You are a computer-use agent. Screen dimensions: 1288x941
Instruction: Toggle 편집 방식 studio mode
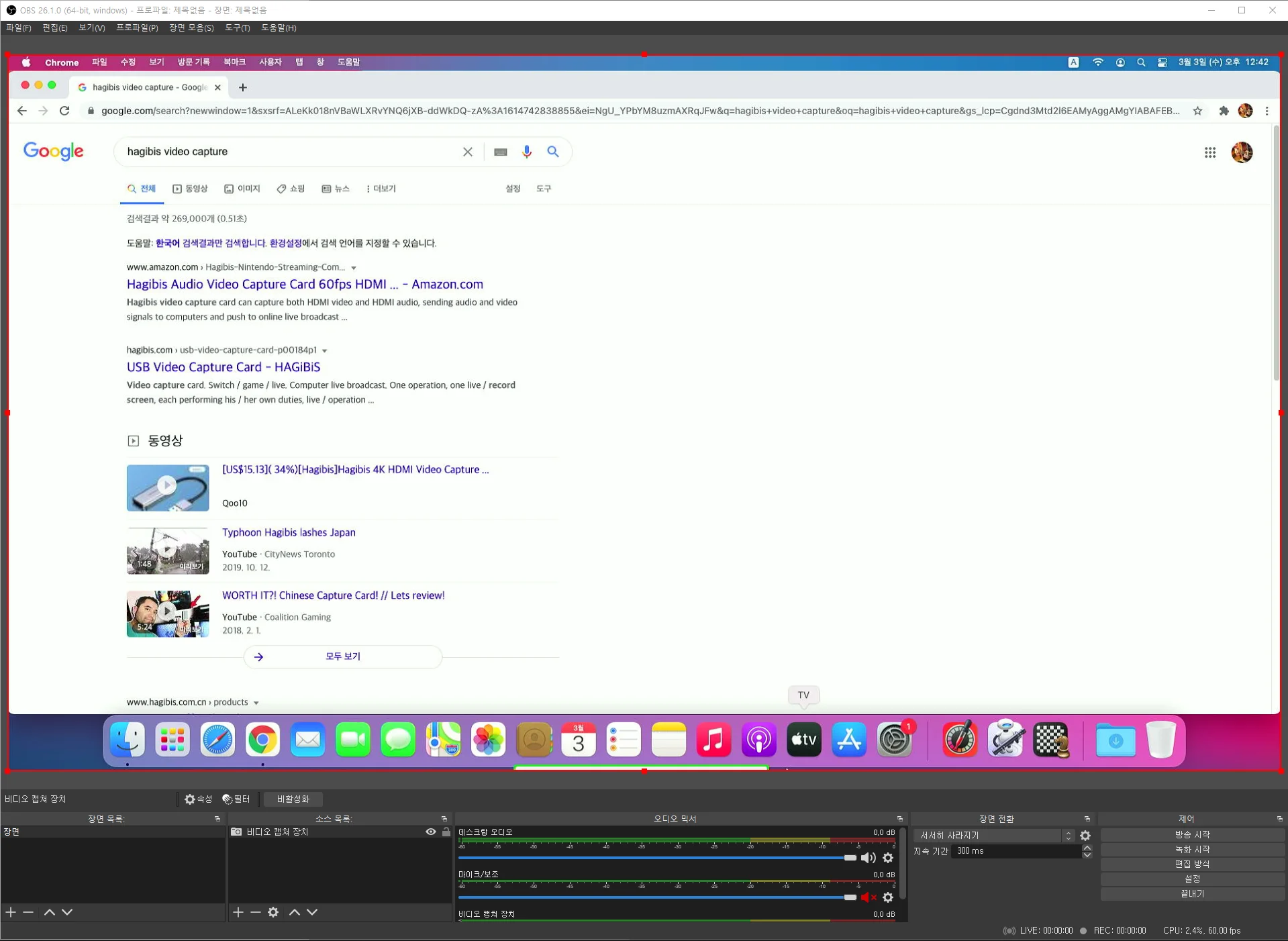1192,864
